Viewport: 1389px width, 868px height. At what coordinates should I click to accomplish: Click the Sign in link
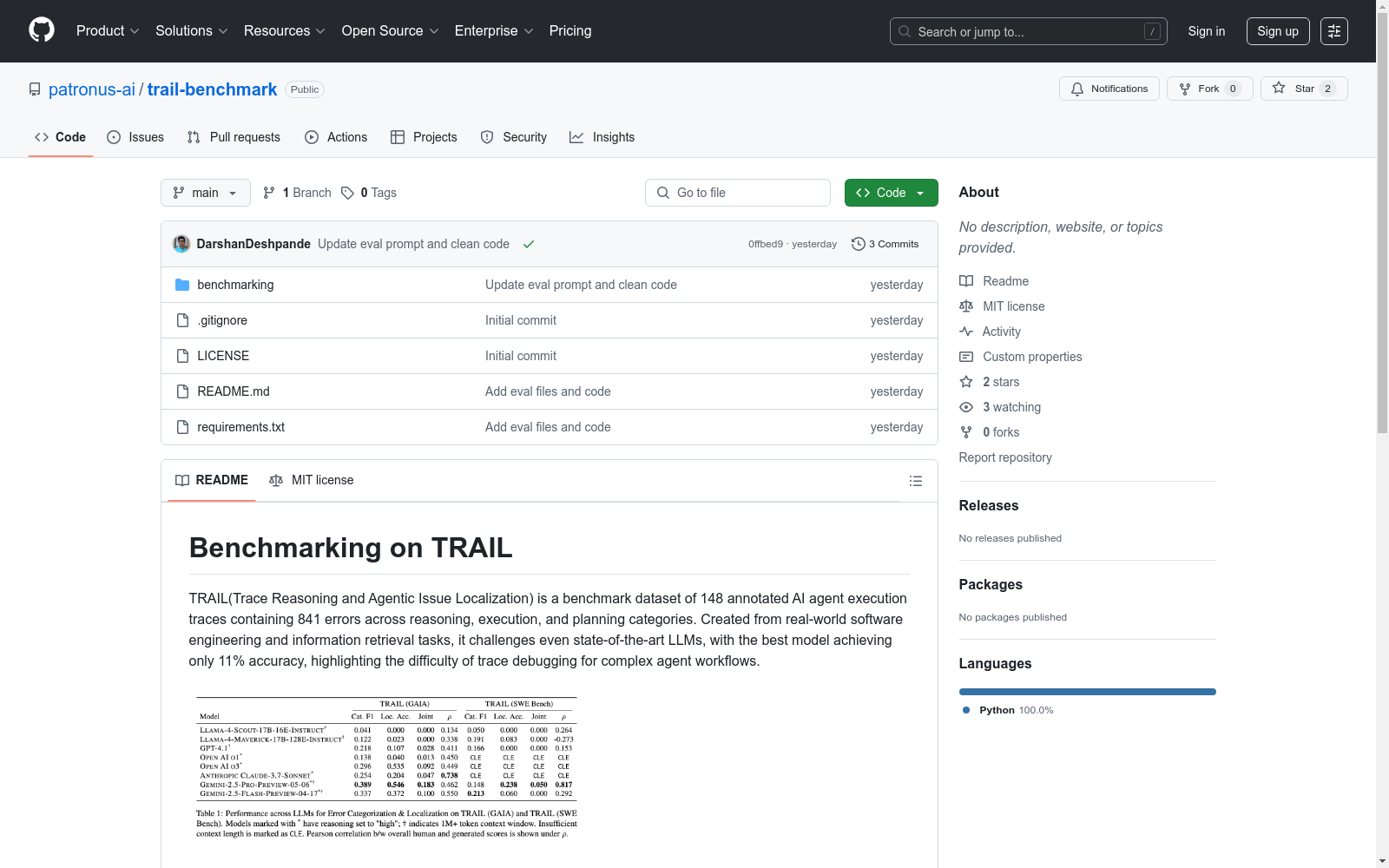[1207, 31]
